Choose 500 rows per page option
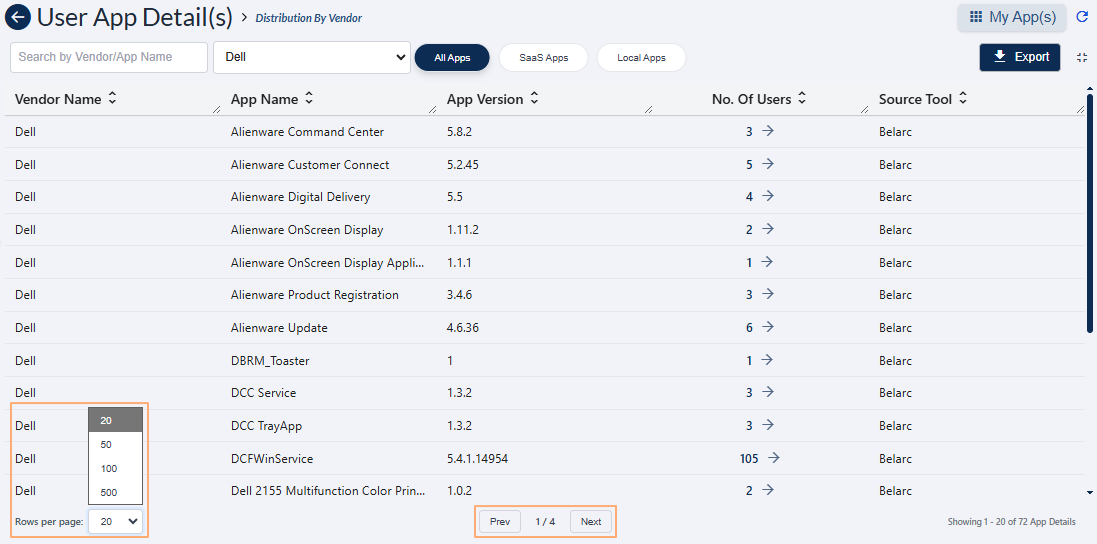This screenshot has width=1097, height=544. 115,492
